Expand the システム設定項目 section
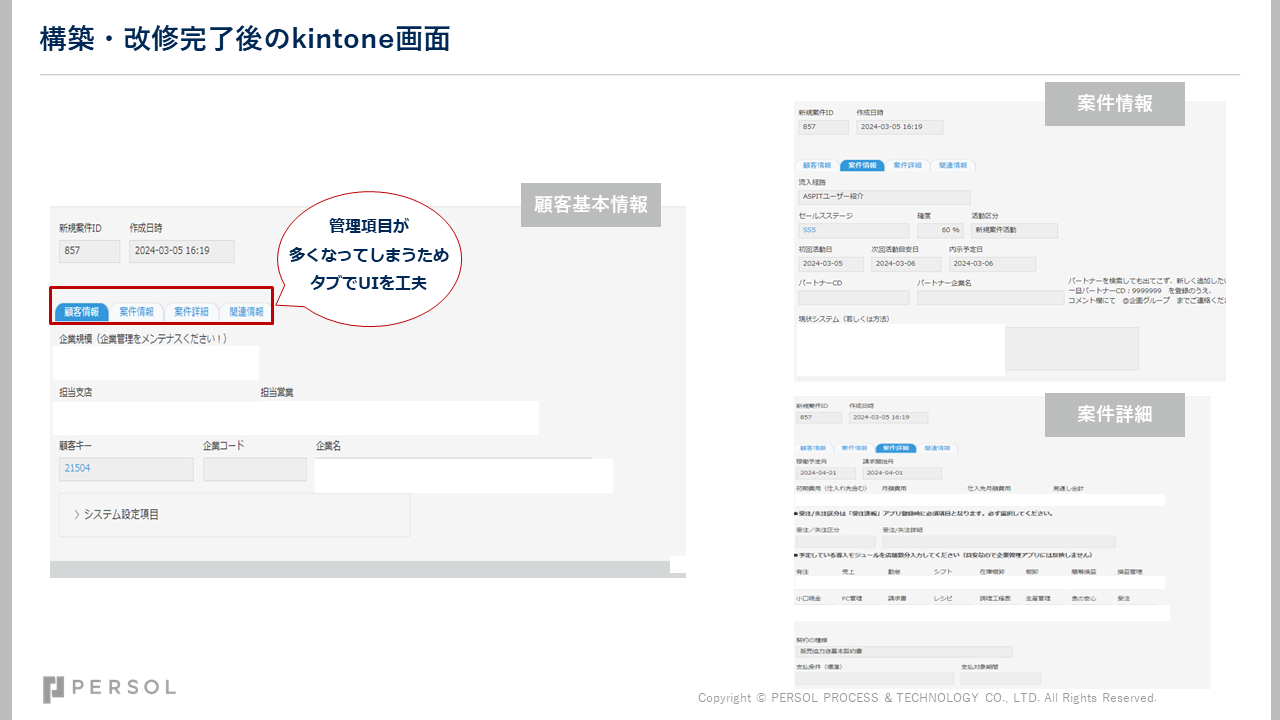 pyautogui.click(x=234, y=514)
